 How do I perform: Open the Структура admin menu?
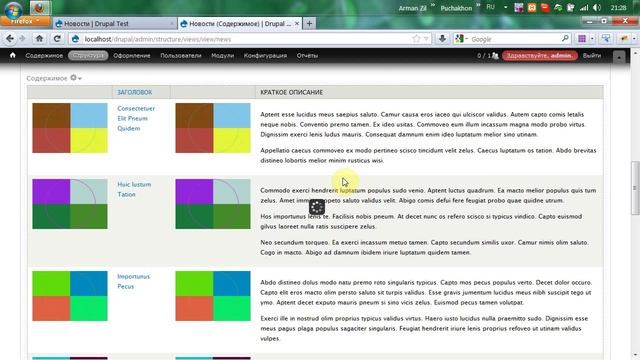coord(88,56)
